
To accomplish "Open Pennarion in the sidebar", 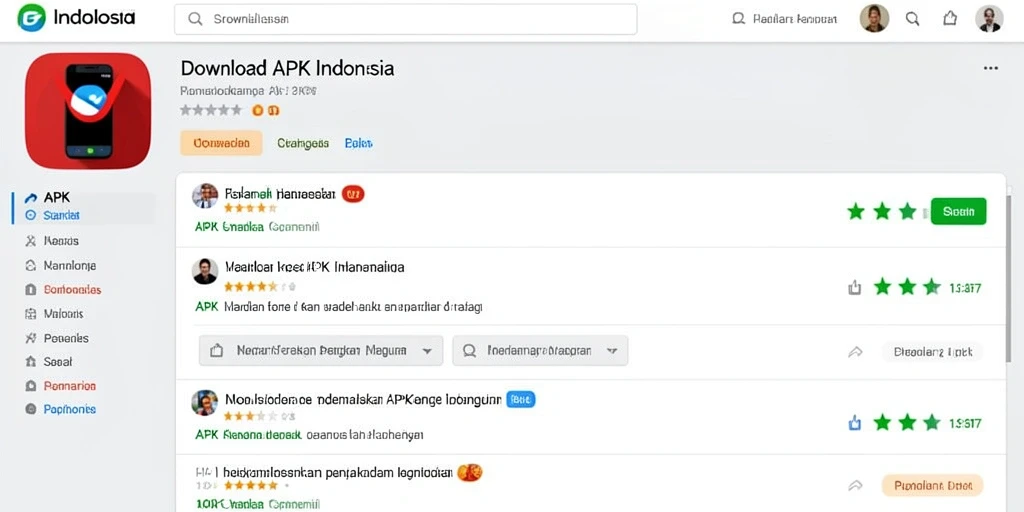I will tap(70, 386).
